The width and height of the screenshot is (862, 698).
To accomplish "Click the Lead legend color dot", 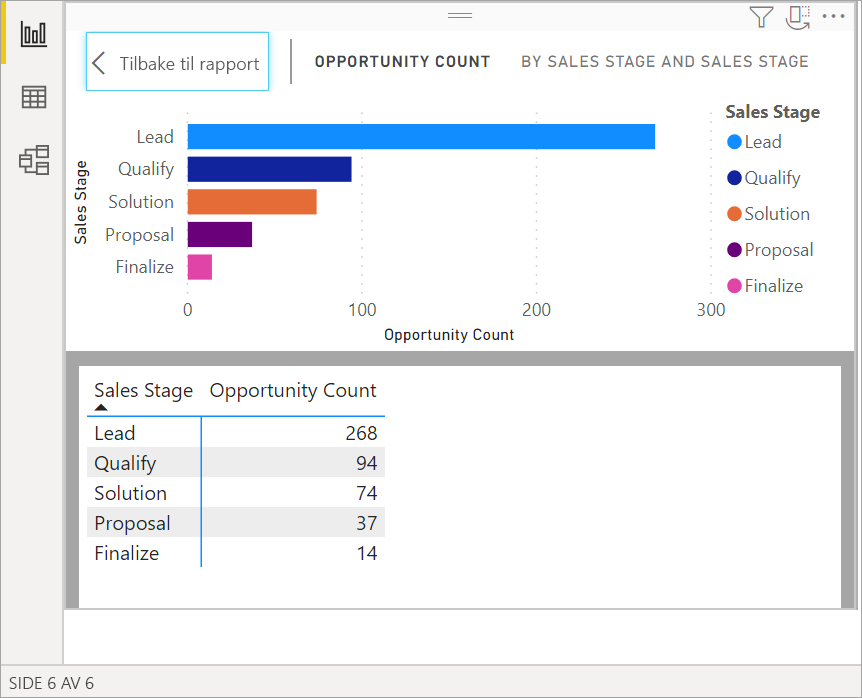I will (734, 142).
